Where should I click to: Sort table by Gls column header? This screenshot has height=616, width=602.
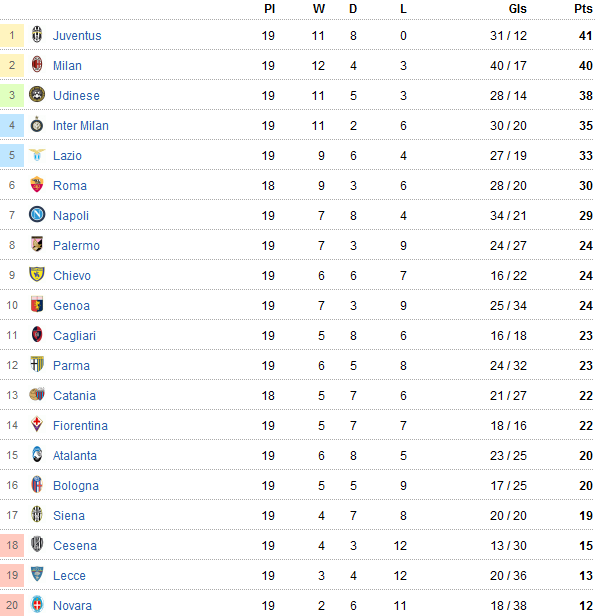[518, 9]
